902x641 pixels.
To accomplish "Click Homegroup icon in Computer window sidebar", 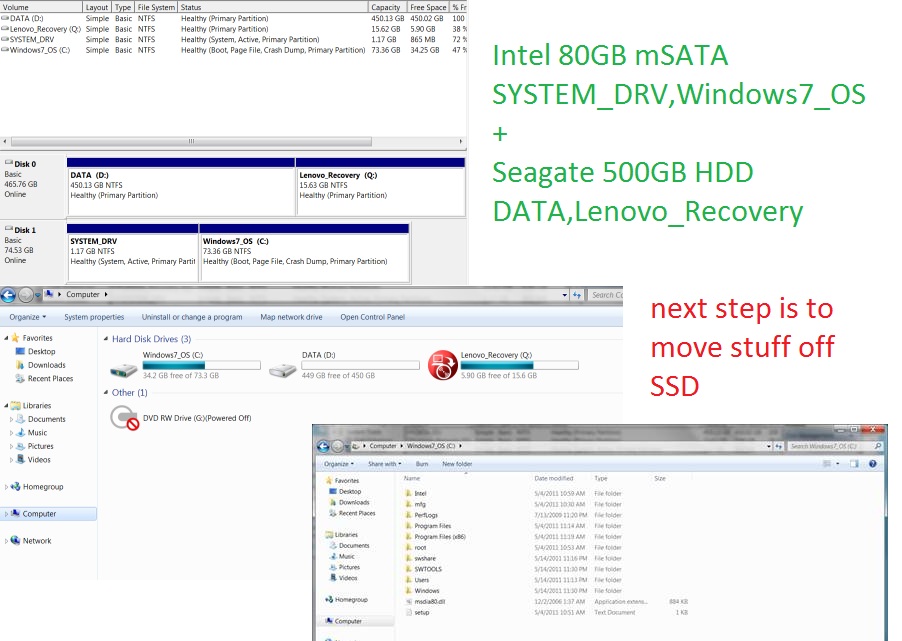I will tap(16, 486).
